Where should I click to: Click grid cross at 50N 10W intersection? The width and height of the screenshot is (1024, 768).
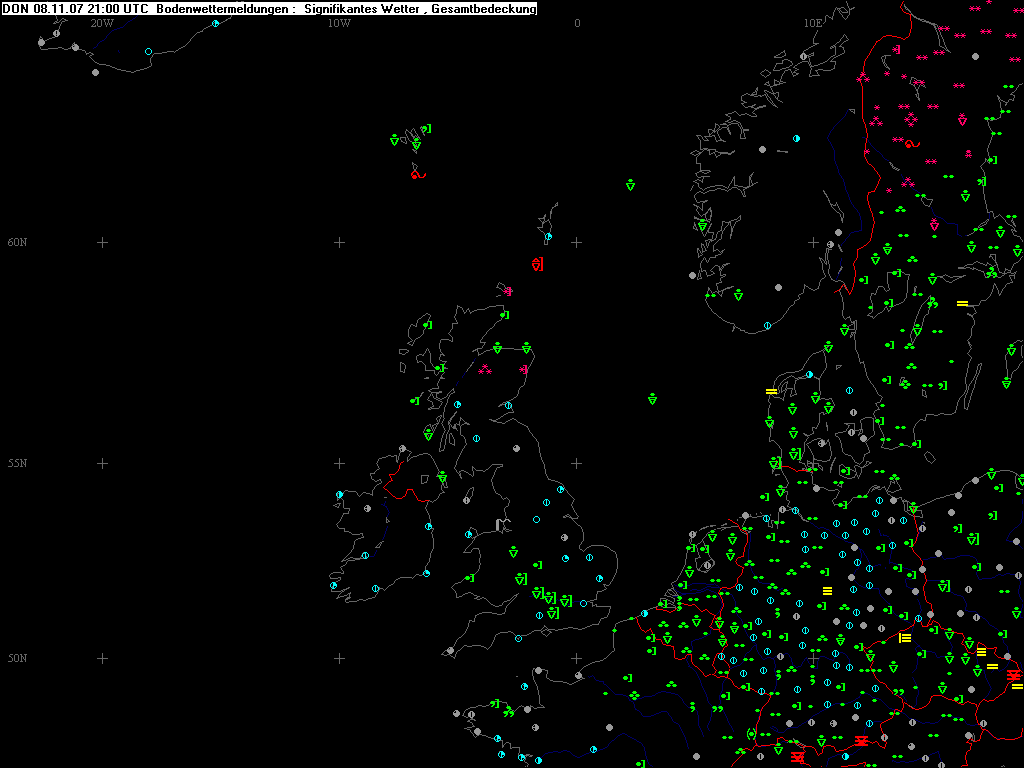click(x=339, y=658)
